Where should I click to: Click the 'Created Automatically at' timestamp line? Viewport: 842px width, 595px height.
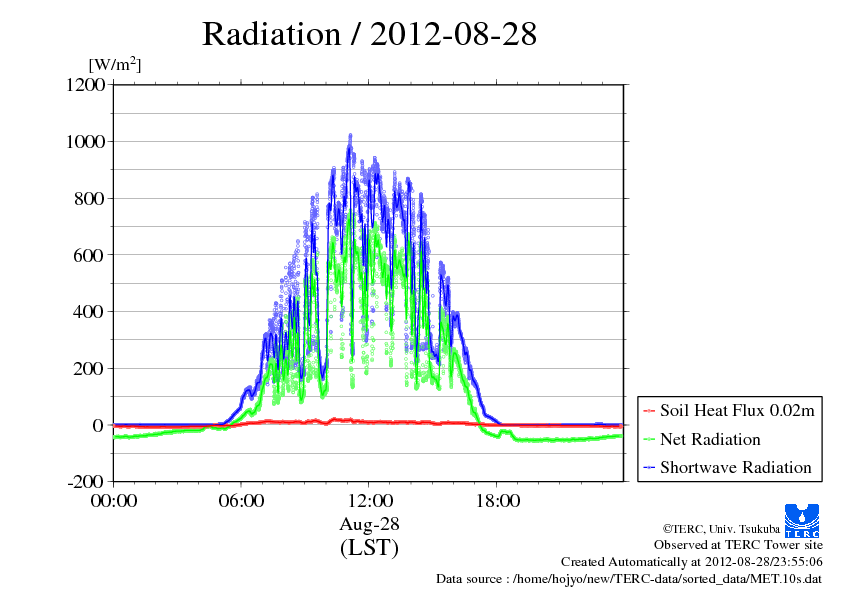click(692, 562)
